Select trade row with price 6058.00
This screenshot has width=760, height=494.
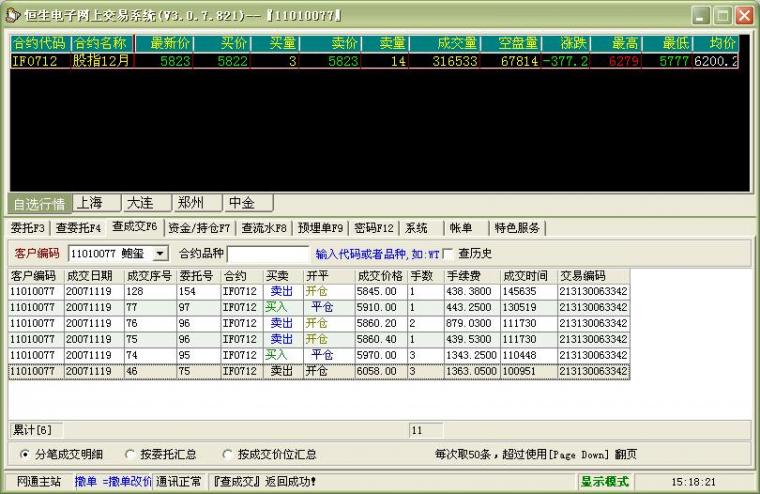tap(319, 371)
